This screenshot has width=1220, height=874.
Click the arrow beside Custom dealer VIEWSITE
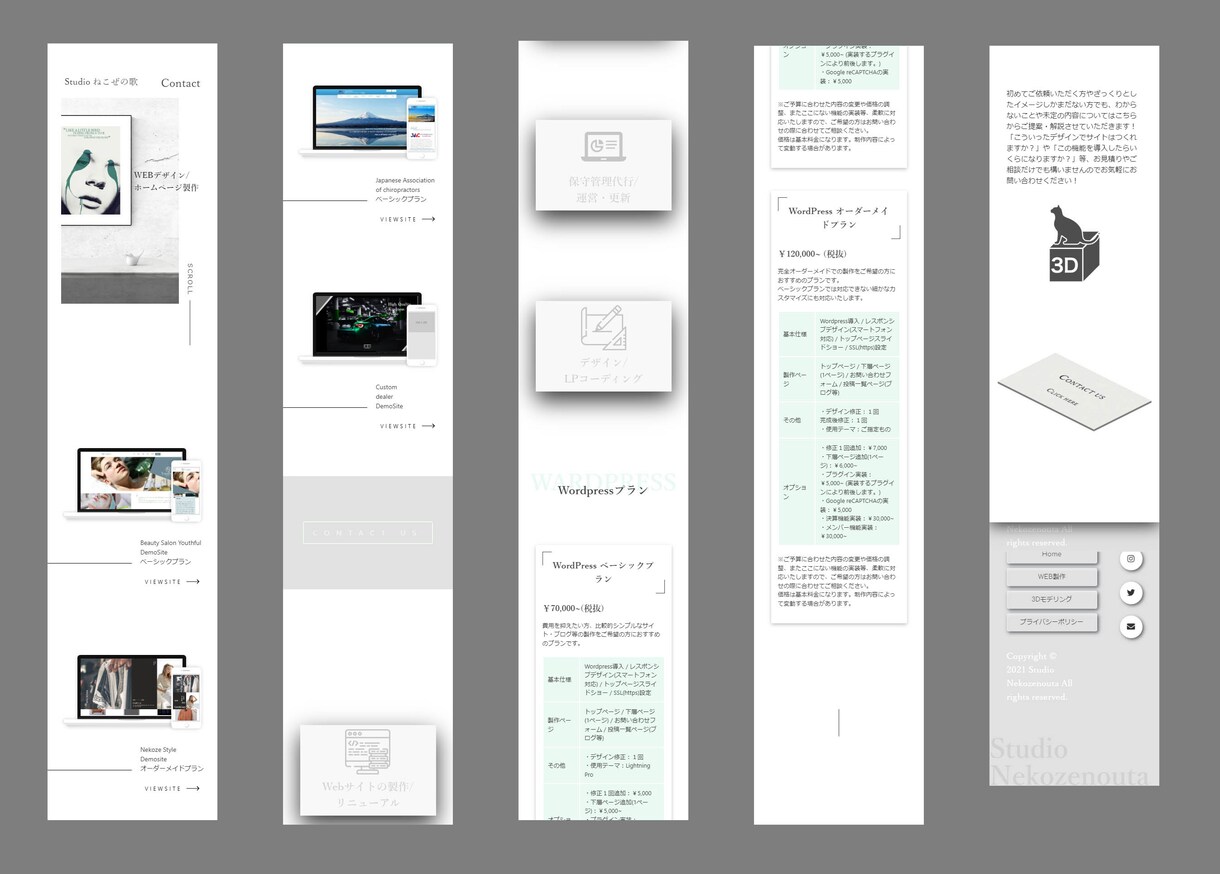(428, 426)
